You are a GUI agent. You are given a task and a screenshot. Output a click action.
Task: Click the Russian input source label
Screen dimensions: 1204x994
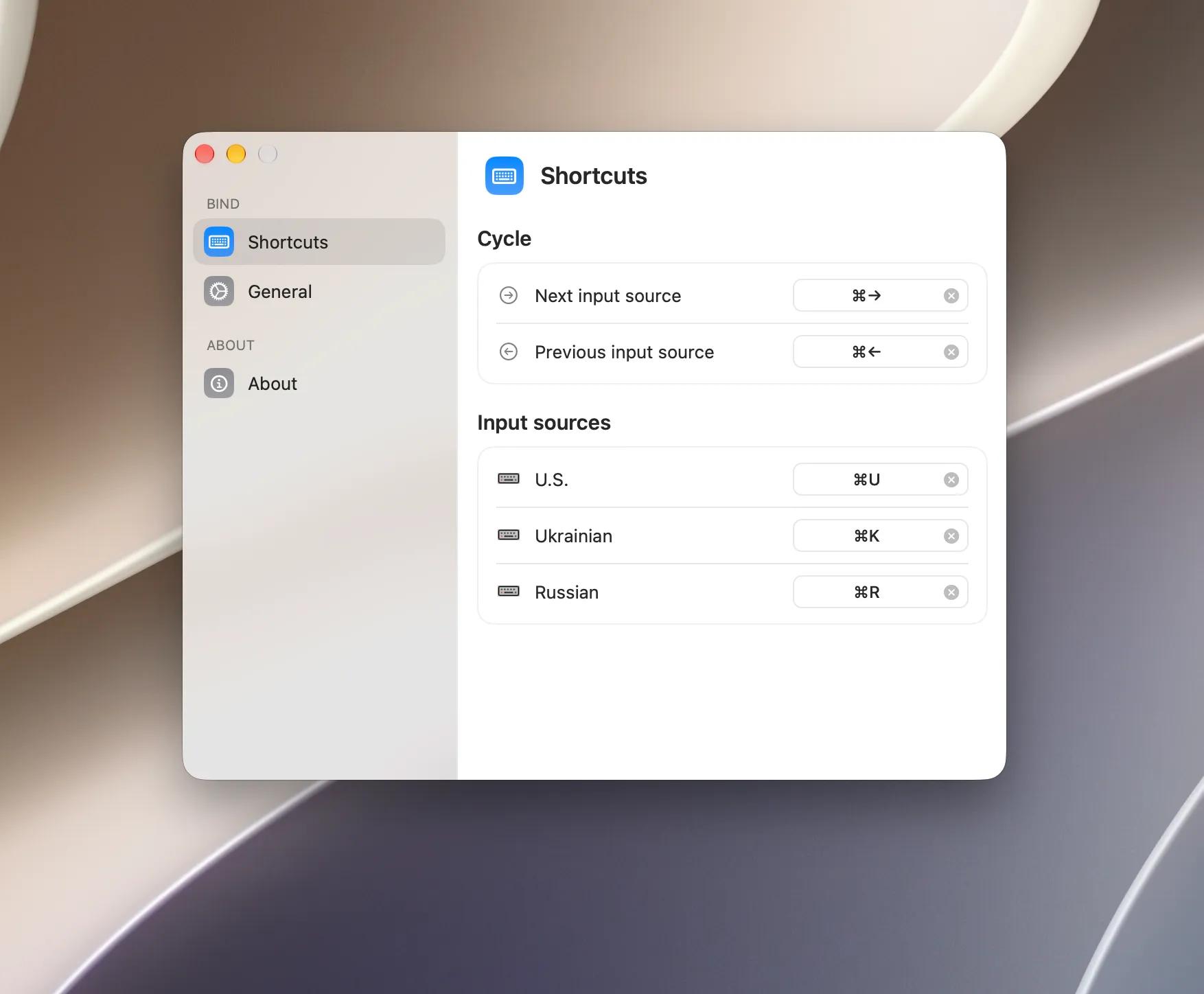point(567,592)
